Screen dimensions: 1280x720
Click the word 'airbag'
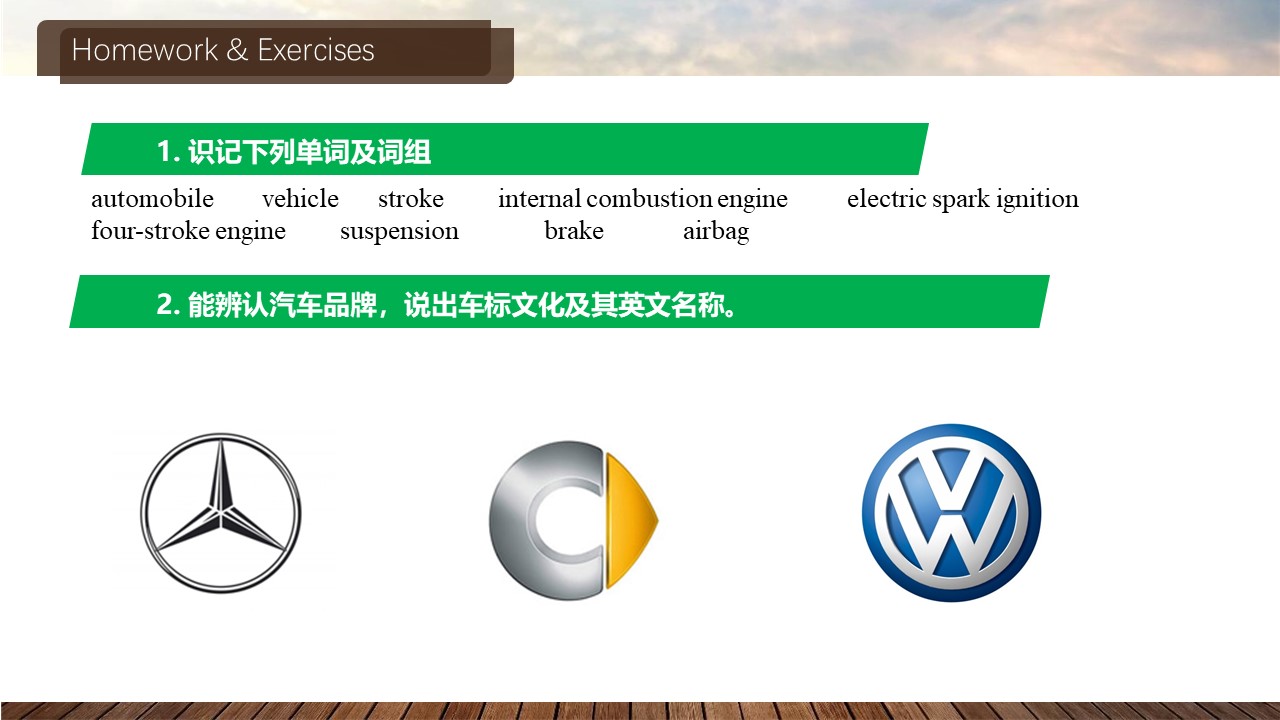tap(716, 231)
